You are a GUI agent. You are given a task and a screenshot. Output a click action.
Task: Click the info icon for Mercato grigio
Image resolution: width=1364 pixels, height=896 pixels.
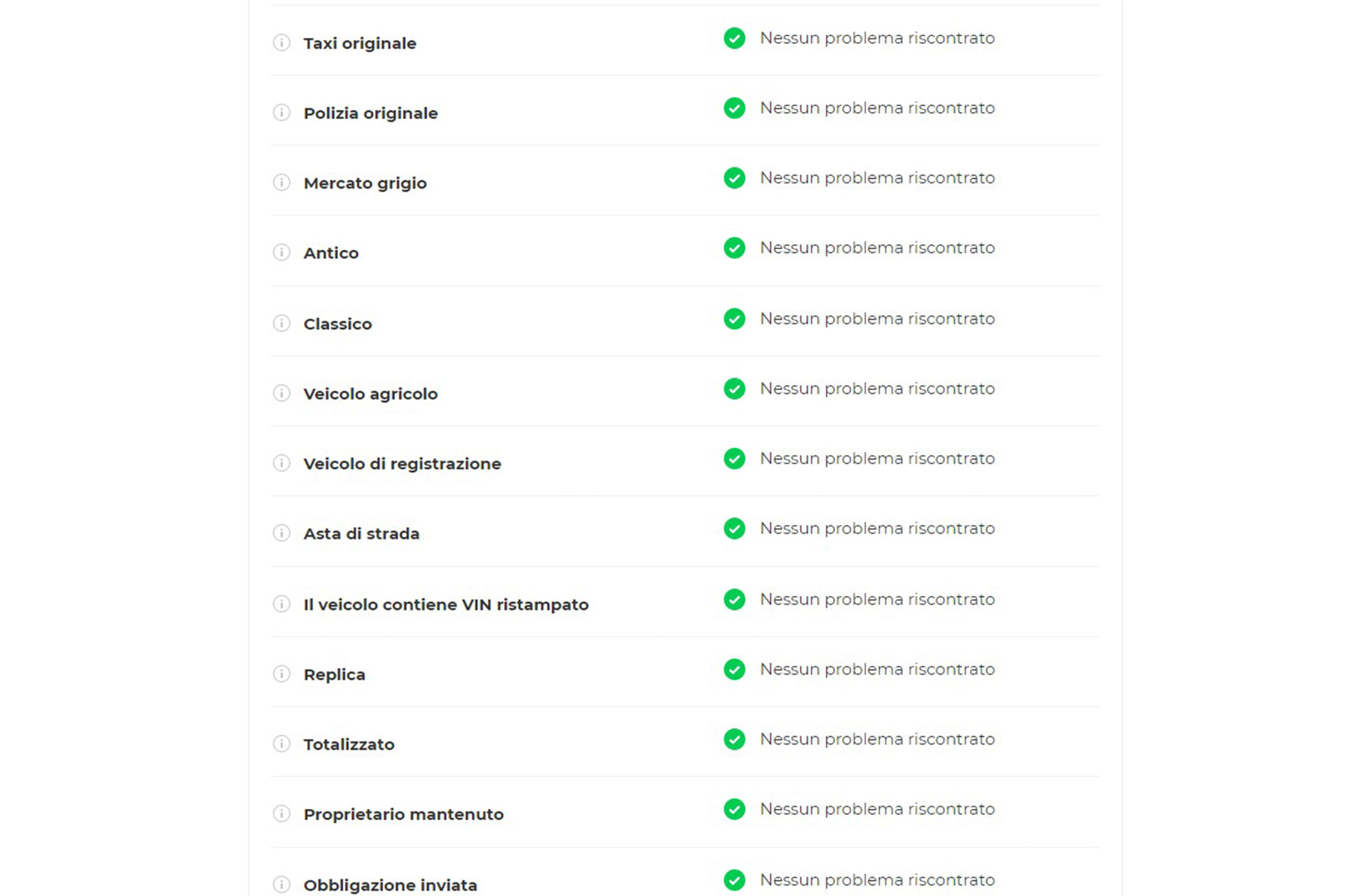(x=281, y=183)
